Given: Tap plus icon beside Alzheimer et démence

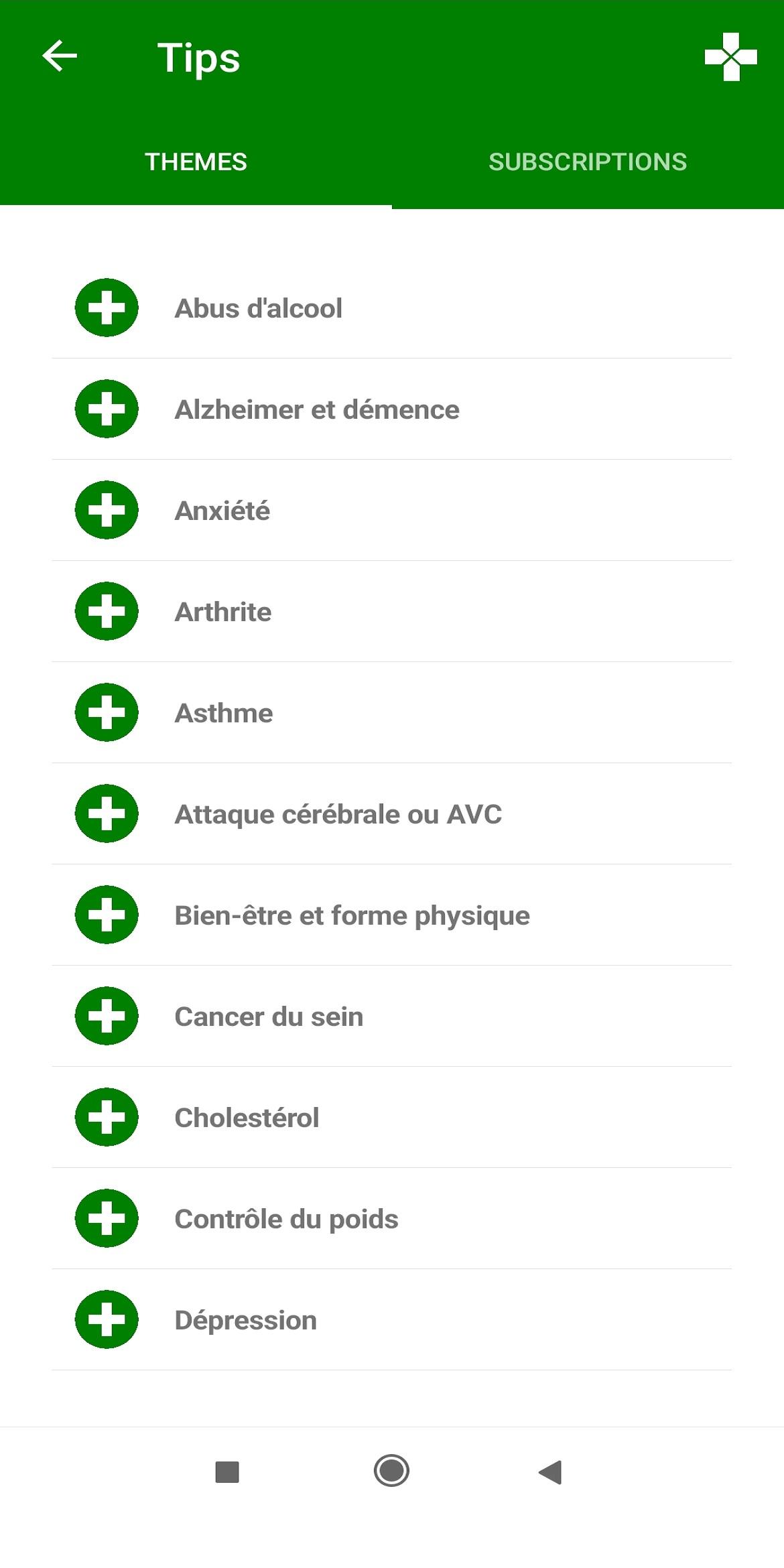Looking at the screenshot, I should [x=107, y=409].
